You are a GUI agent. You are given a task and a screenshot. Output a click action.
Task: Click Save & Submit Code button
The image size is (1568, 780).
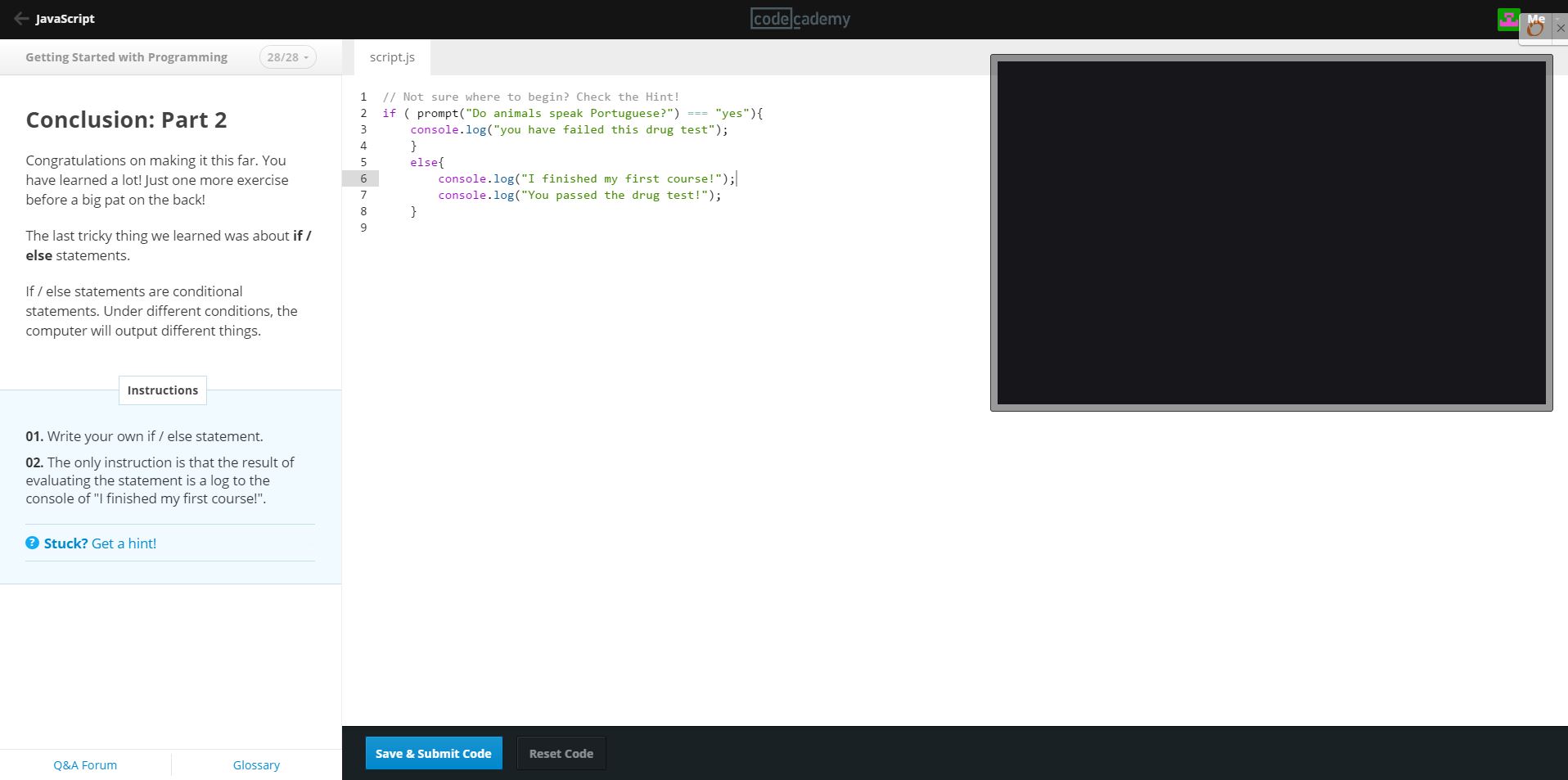click(434, 754)
